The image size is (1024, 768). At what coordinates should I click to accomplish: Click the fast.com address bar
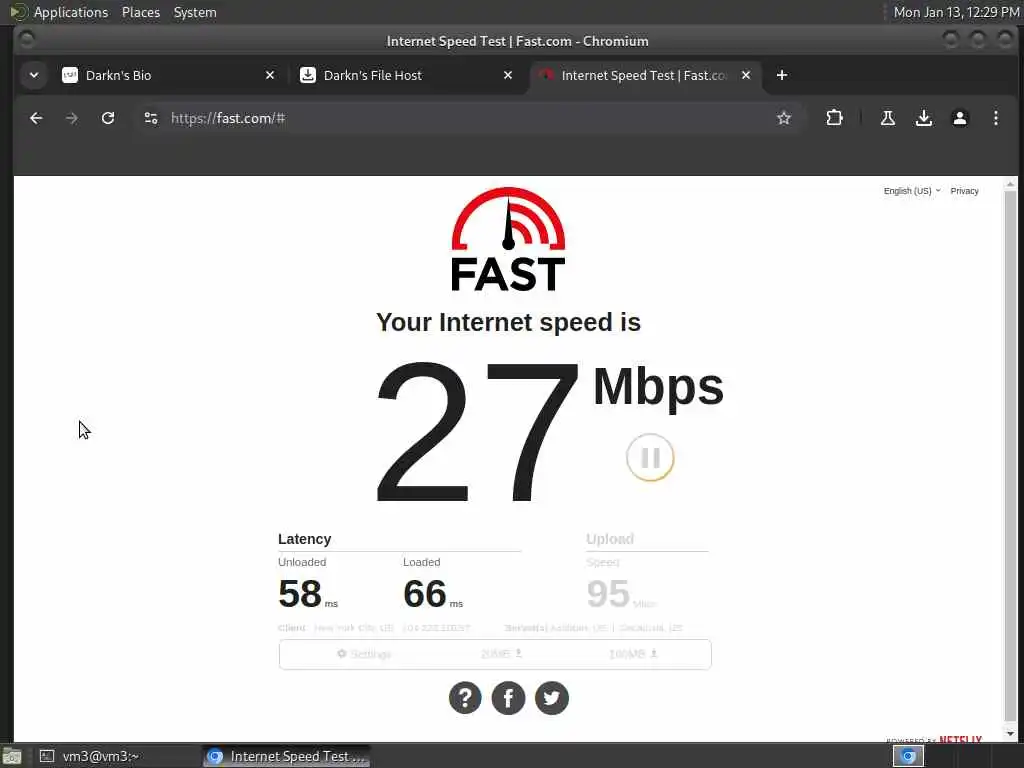[467, 118]
